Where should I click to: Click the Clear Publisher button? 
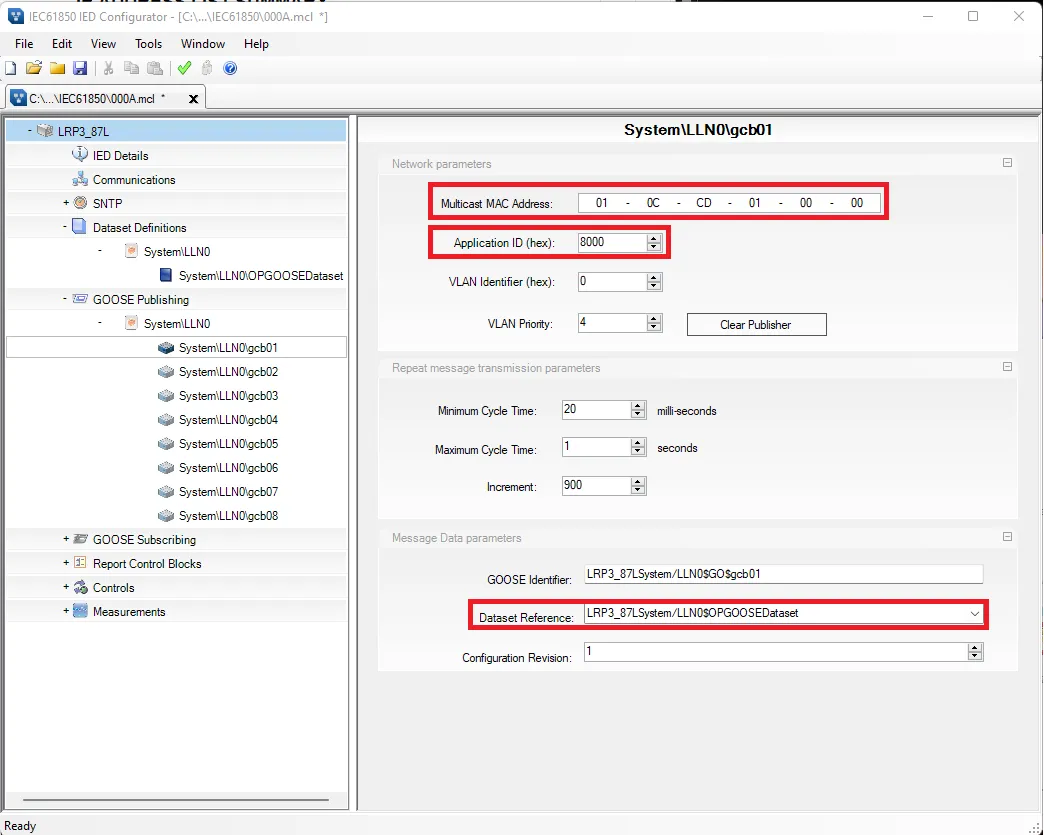point(756,324)
